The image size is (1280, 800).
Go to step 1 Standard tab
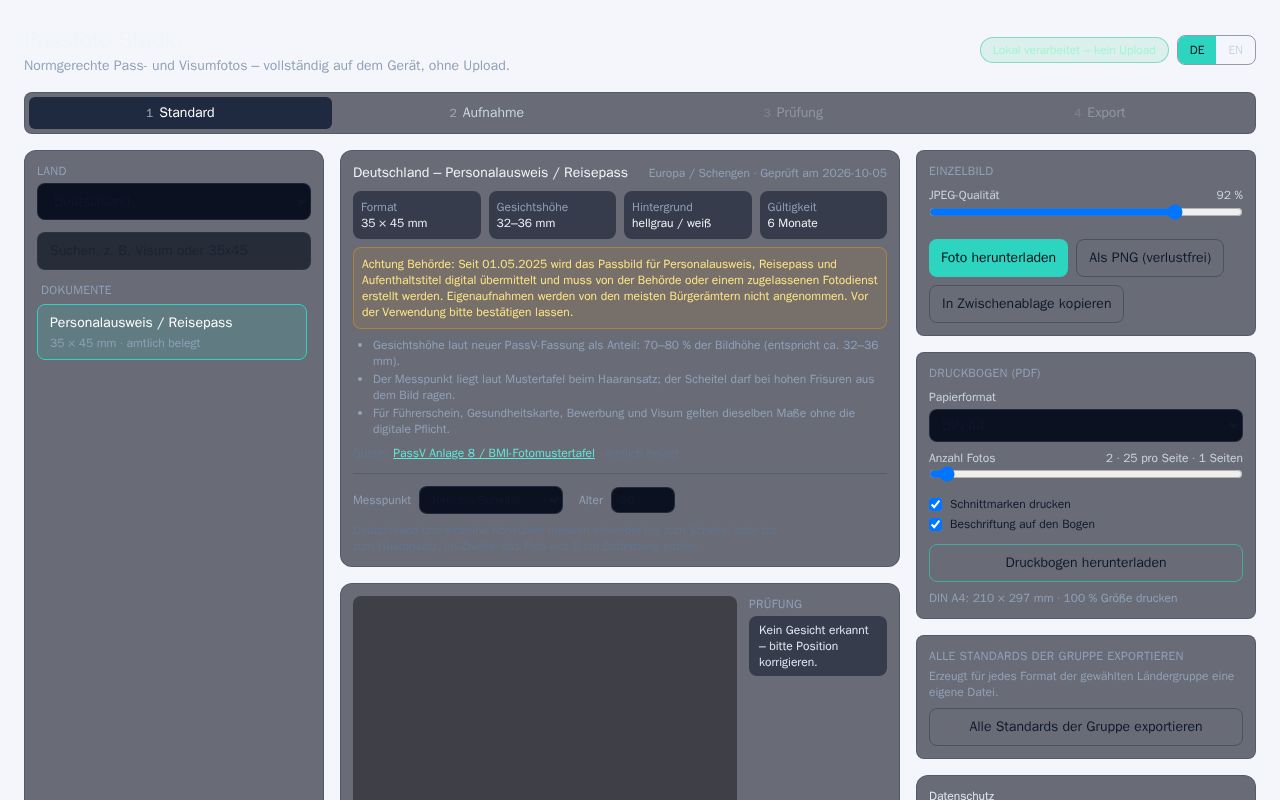[x=180, y=113]
